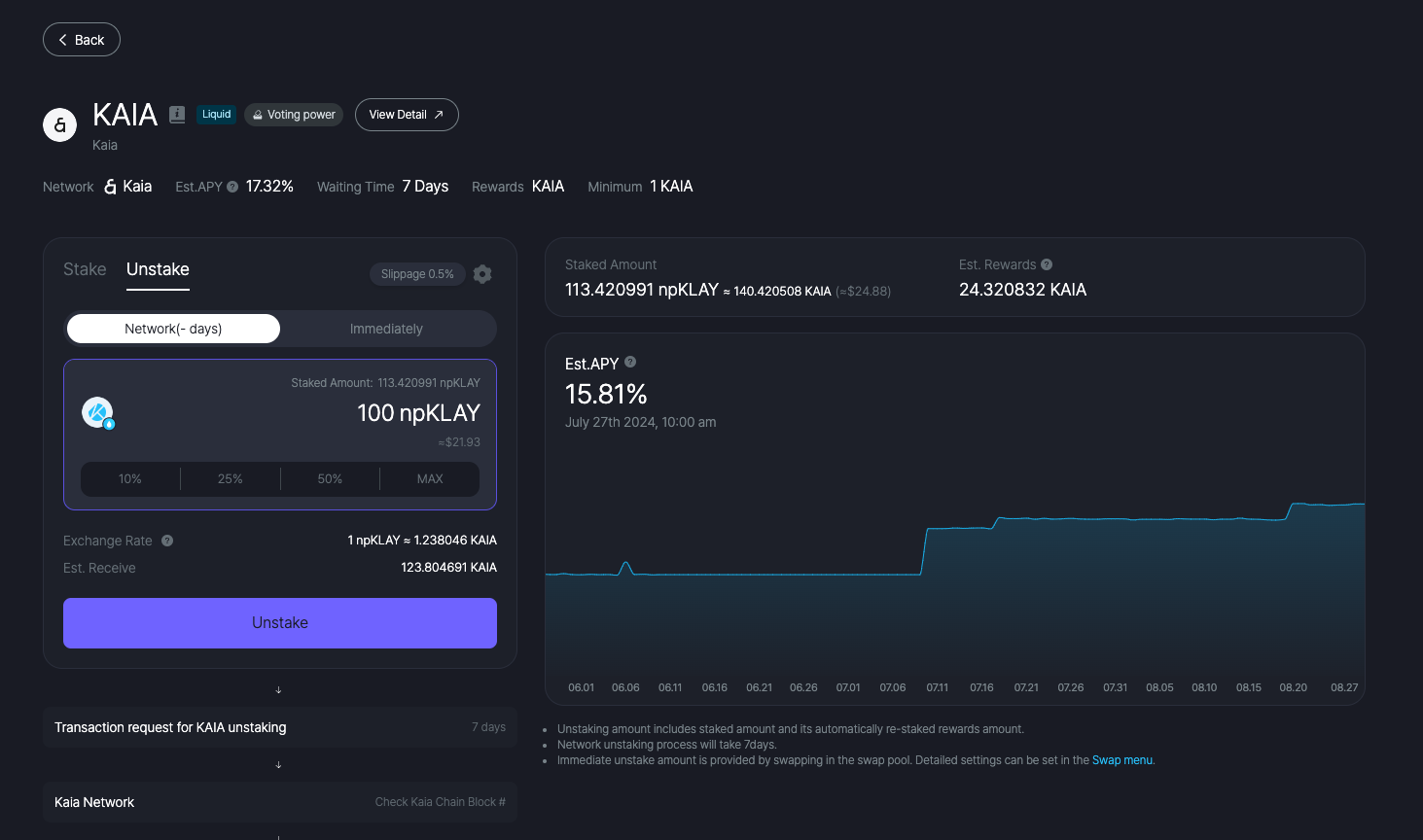Expand the Kaia Network step row
This screenshot has width=1423, height=840.
pyautogui.click(x=280, y=802)
